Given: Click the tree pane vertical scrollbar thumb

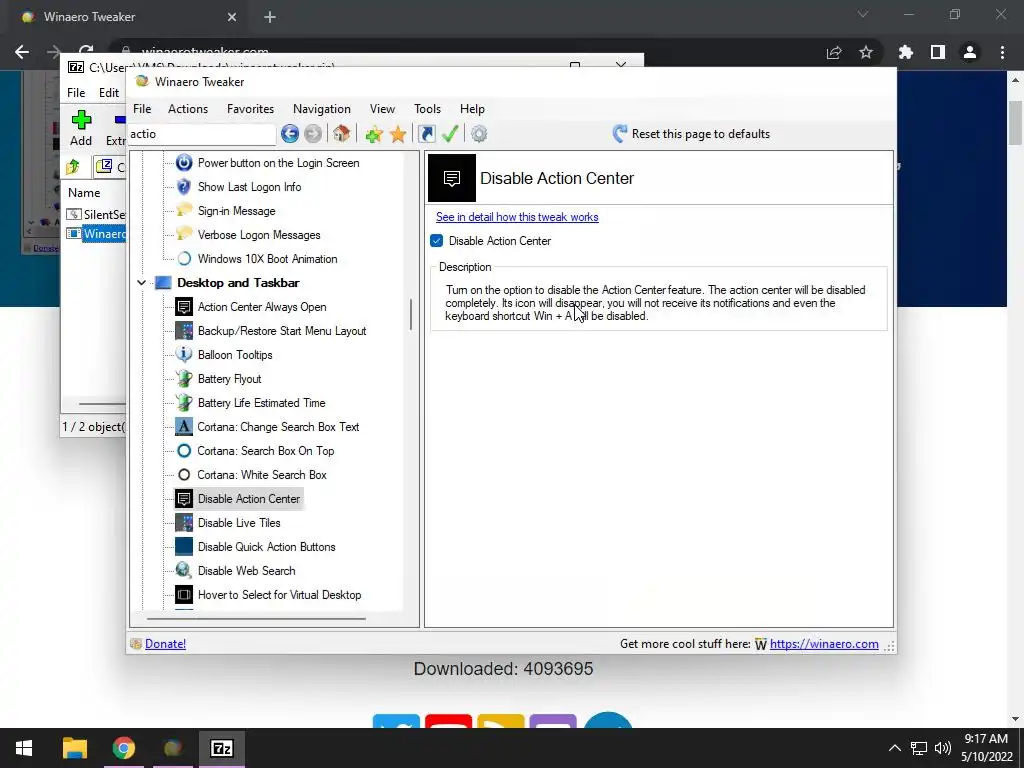Looking at the screenshot, I should tap(411, 315).
